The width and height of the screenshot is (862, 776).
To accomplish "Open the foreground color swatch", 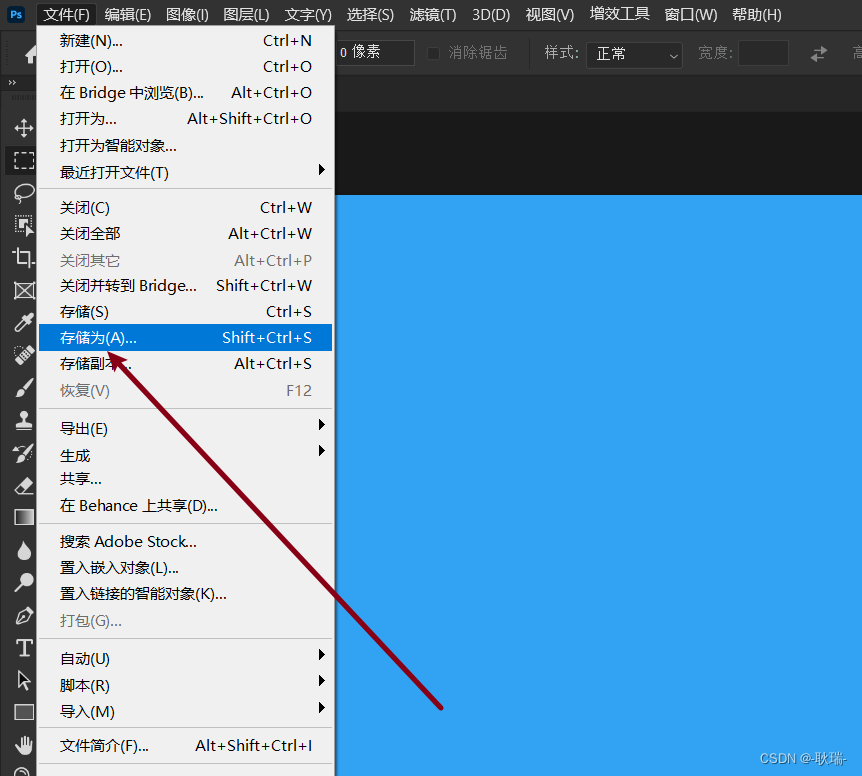I will 23,770.
